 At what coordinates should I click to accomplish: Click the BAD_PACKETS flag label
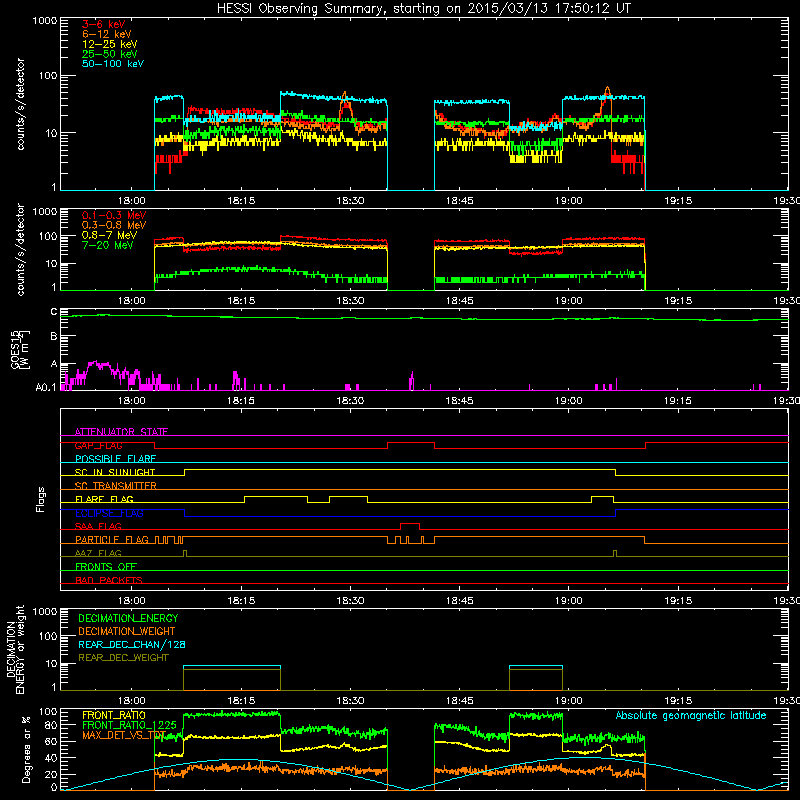pyautogui.click(x=109, y=580)
